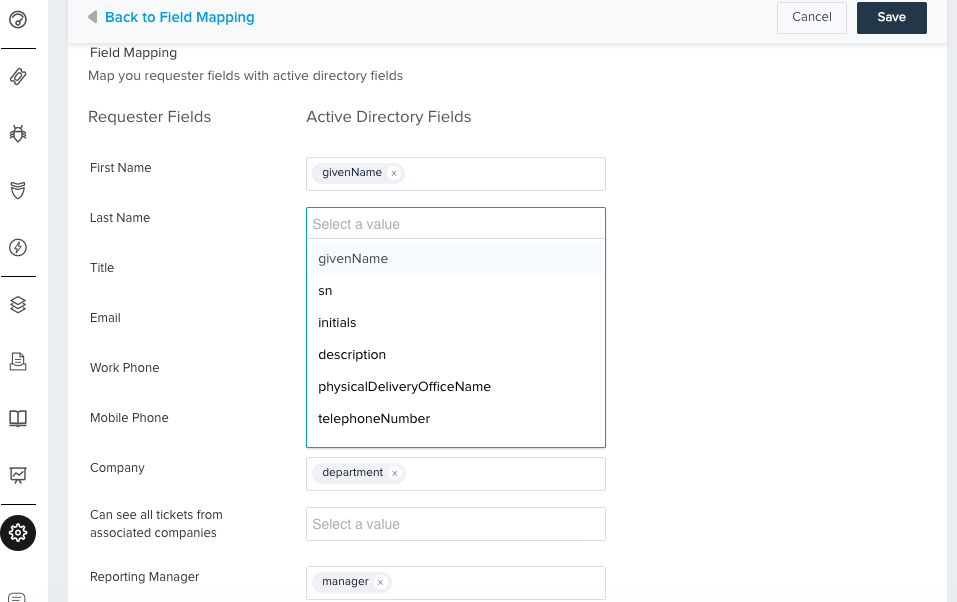Open the First Name directory field dropdown
The width and height of the screenshot is (957, 602).
(456, 174)
